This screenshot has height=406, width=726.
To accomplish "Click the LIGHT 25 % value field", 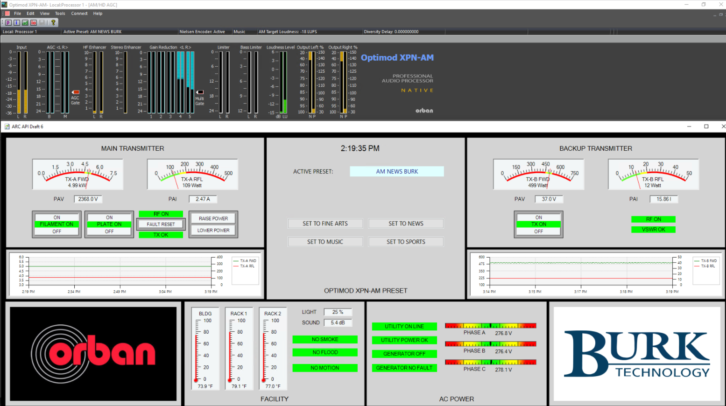I will coord(338,312).
